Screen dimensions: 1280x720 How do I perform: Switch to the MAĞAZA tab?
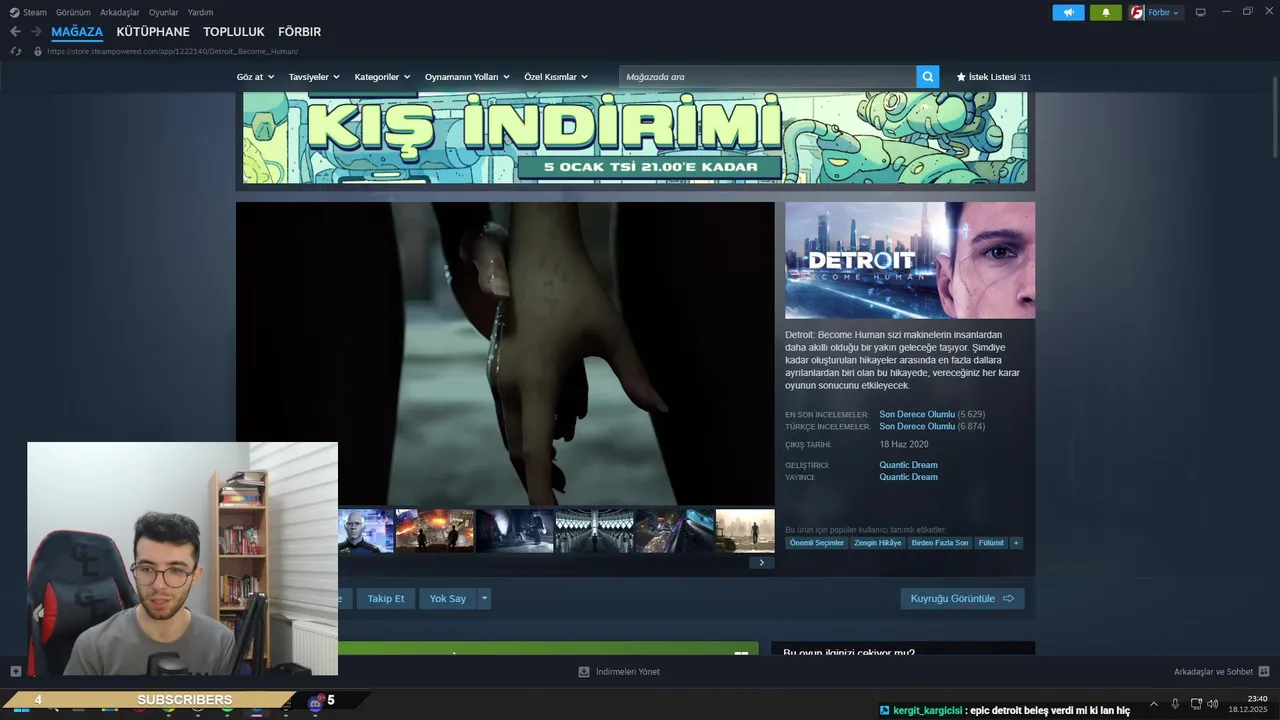77,32
